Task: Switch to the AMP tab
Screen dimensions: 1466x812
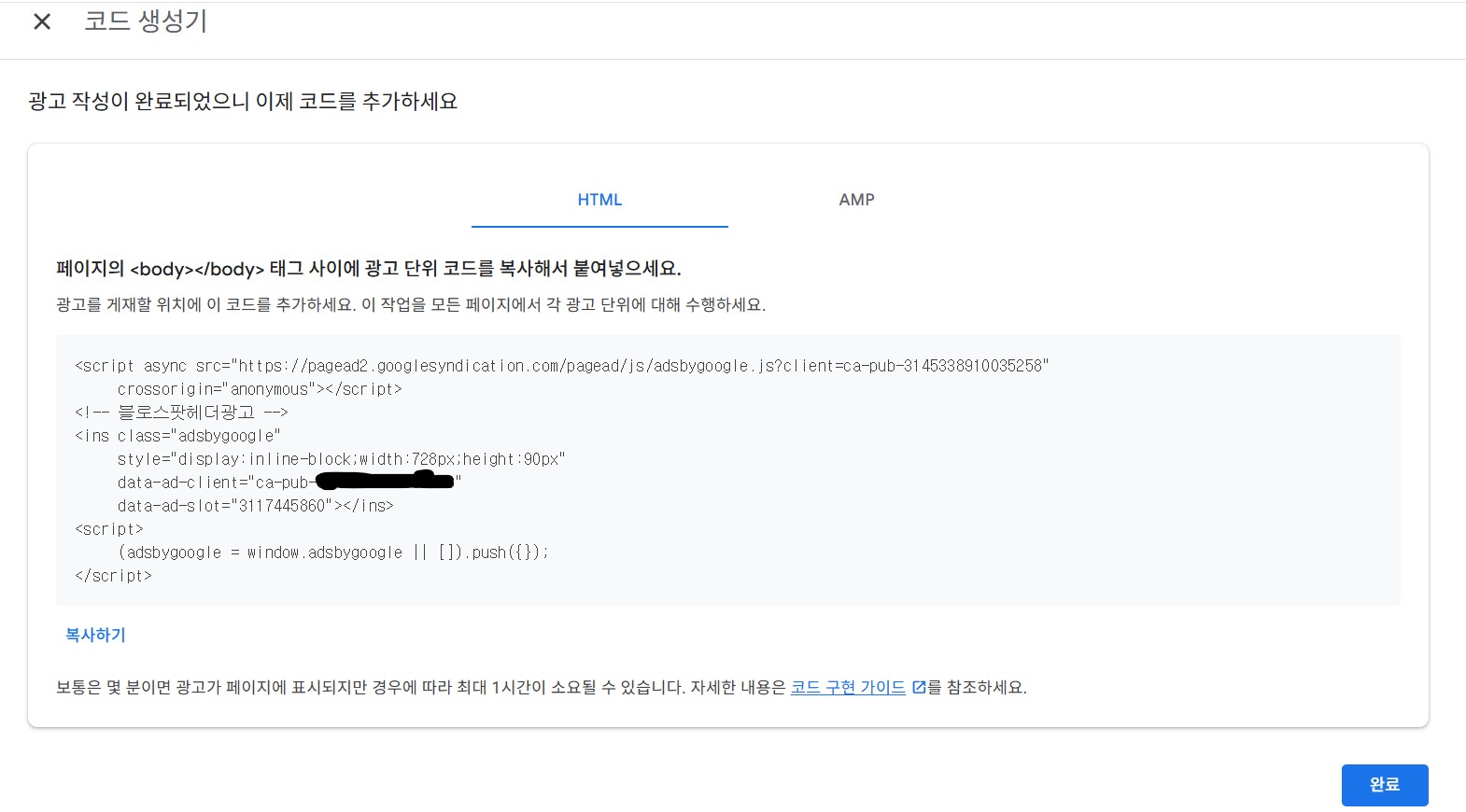Action: click(x=856, y=200)
